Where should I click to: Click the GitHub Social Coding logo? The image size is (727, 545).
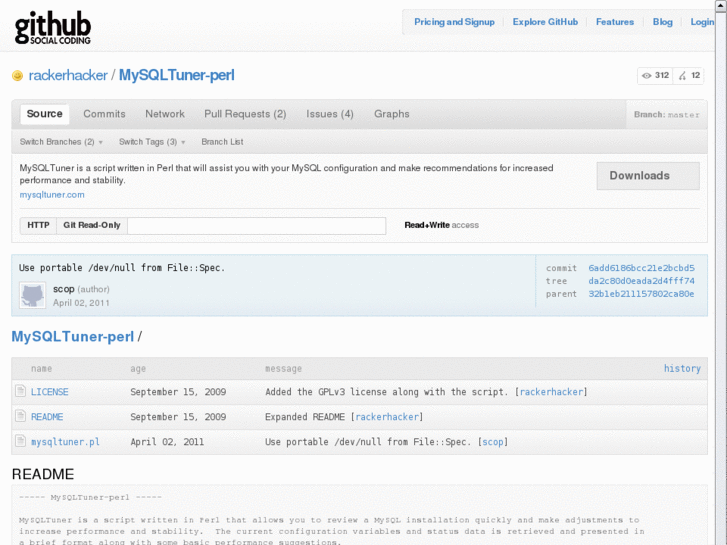click(x=53, y=28)
